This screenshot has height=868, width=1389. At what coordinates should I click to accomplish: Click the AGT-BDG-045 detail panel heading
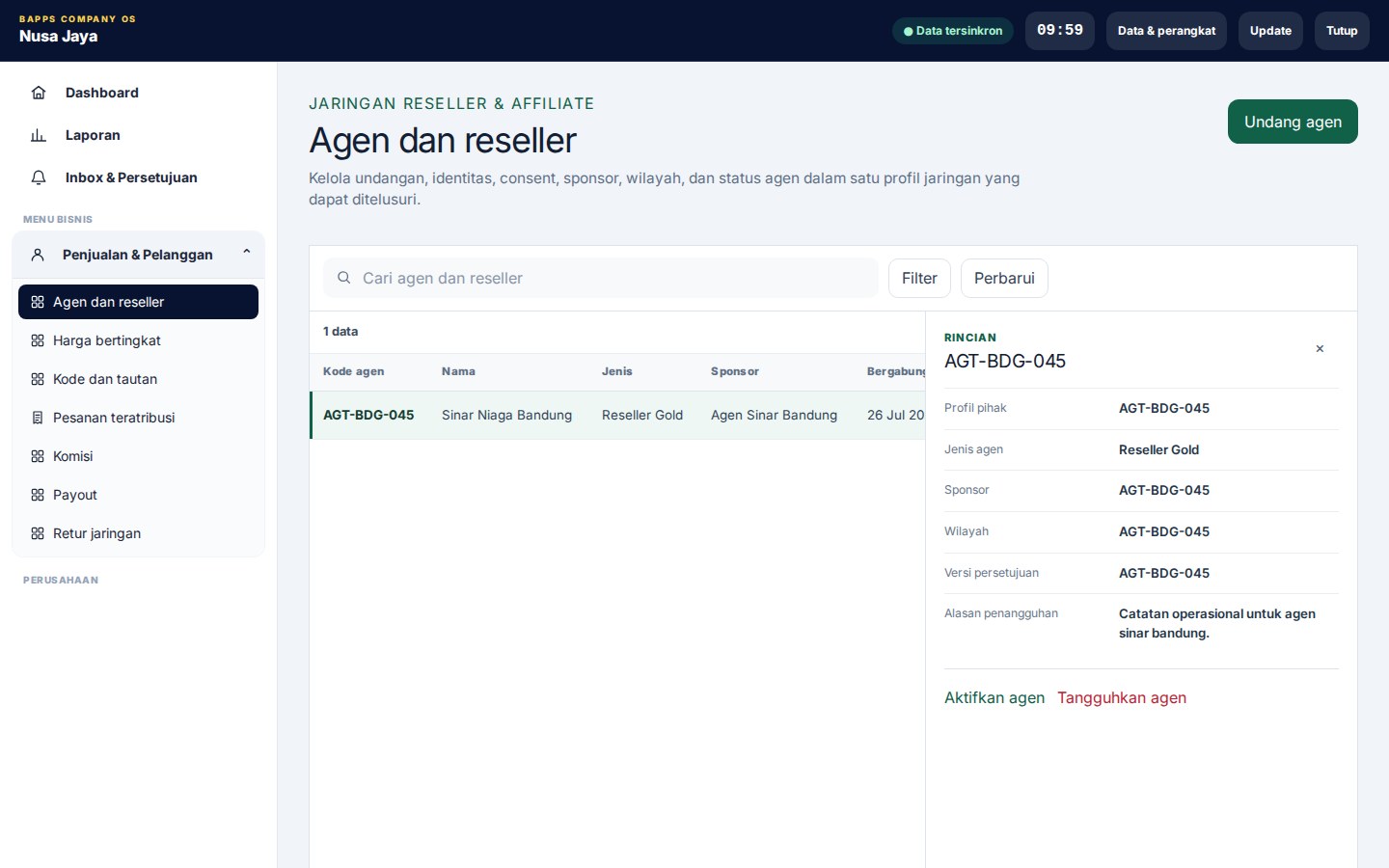[x=1005, y=361]
